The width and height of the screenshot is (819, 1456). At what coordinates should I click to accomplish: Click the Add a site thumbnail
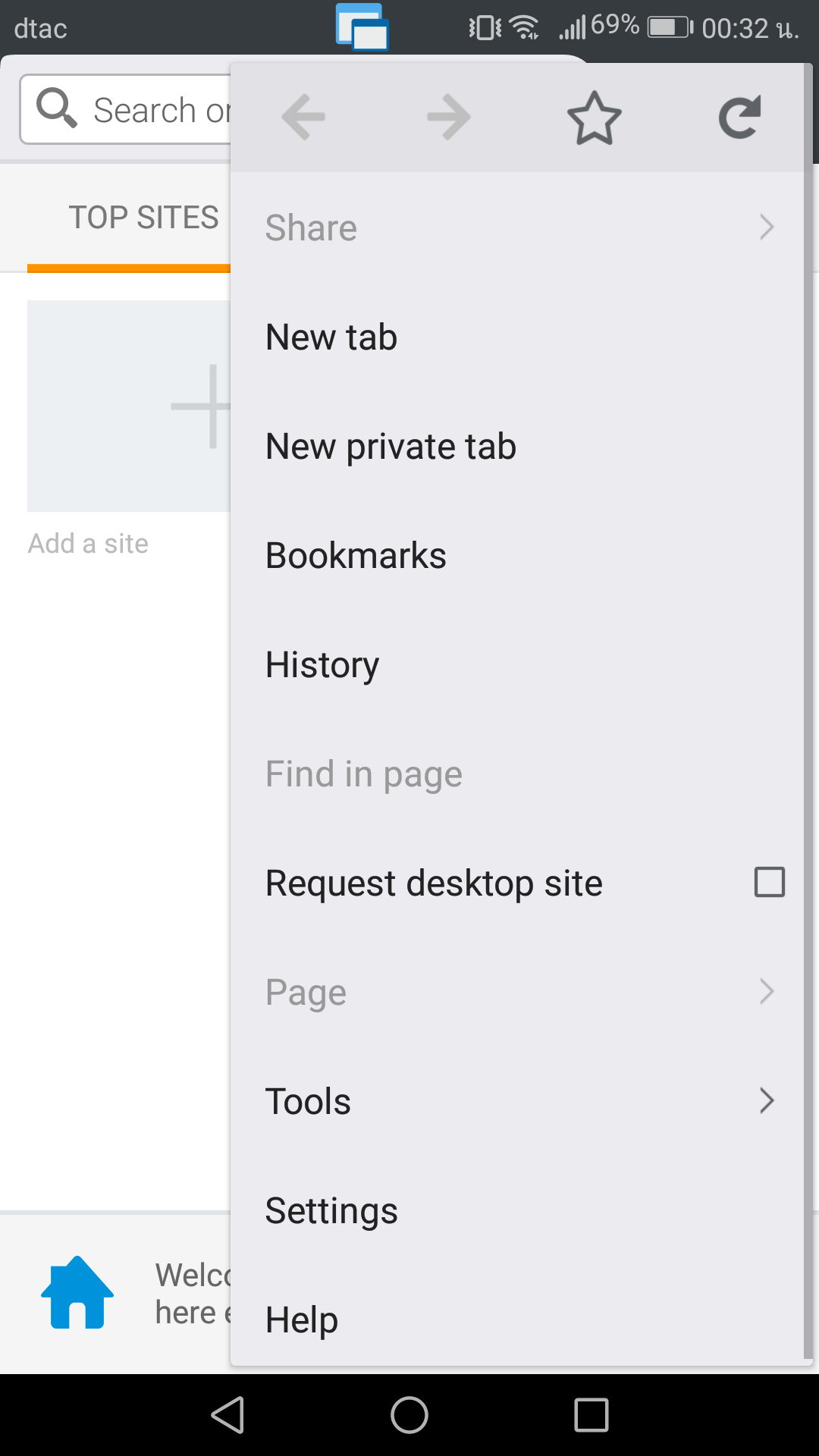129,406
